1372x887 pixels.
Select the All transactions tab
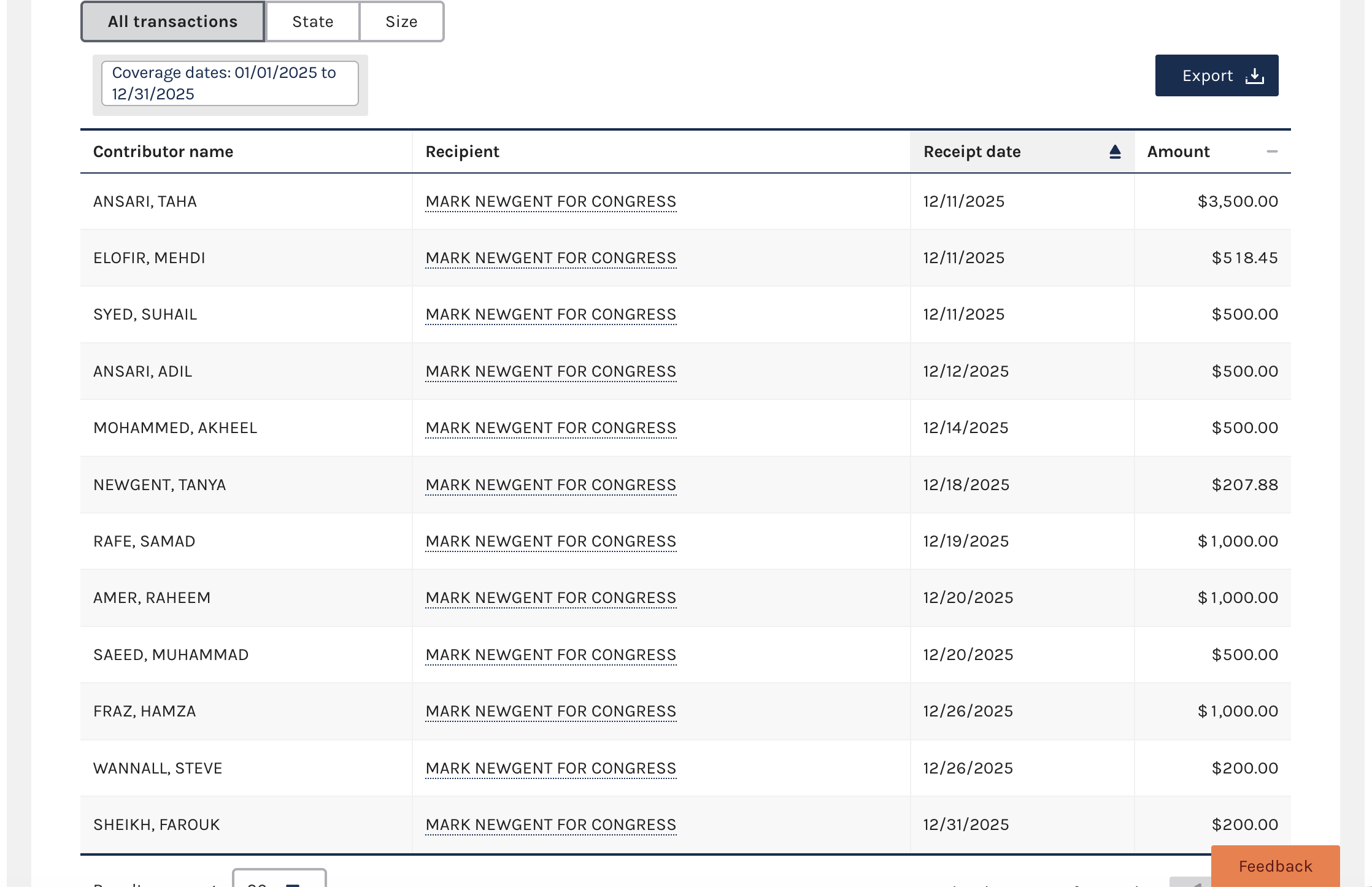(x=172, y=21)
